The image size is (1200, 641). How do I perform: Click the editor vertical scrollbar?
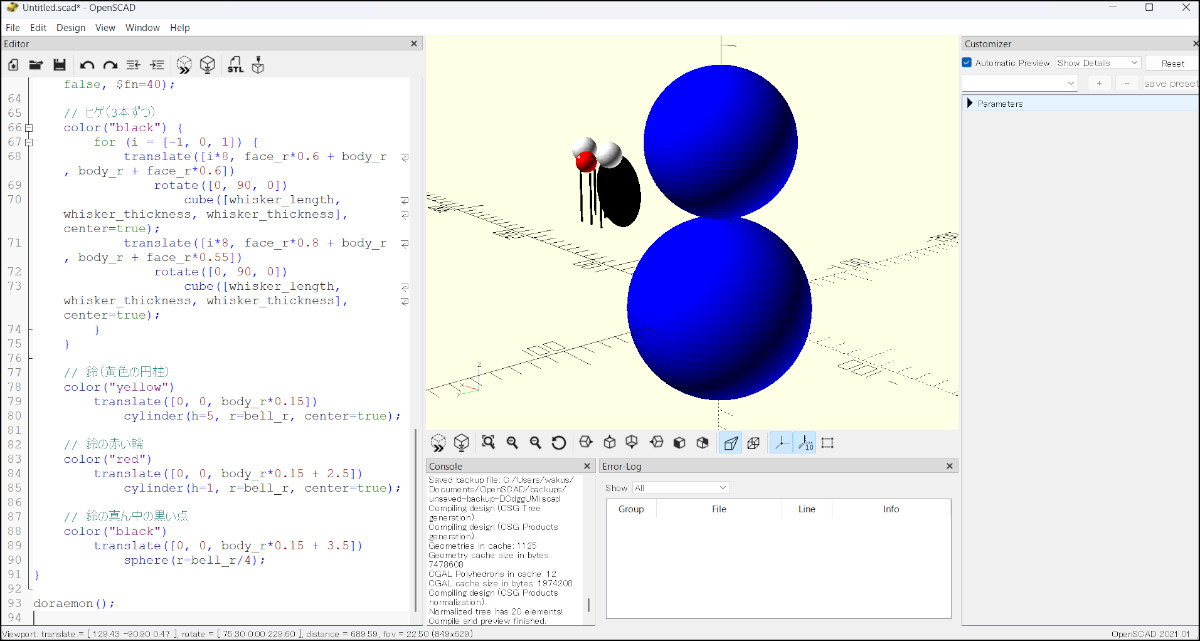(415, 520)
